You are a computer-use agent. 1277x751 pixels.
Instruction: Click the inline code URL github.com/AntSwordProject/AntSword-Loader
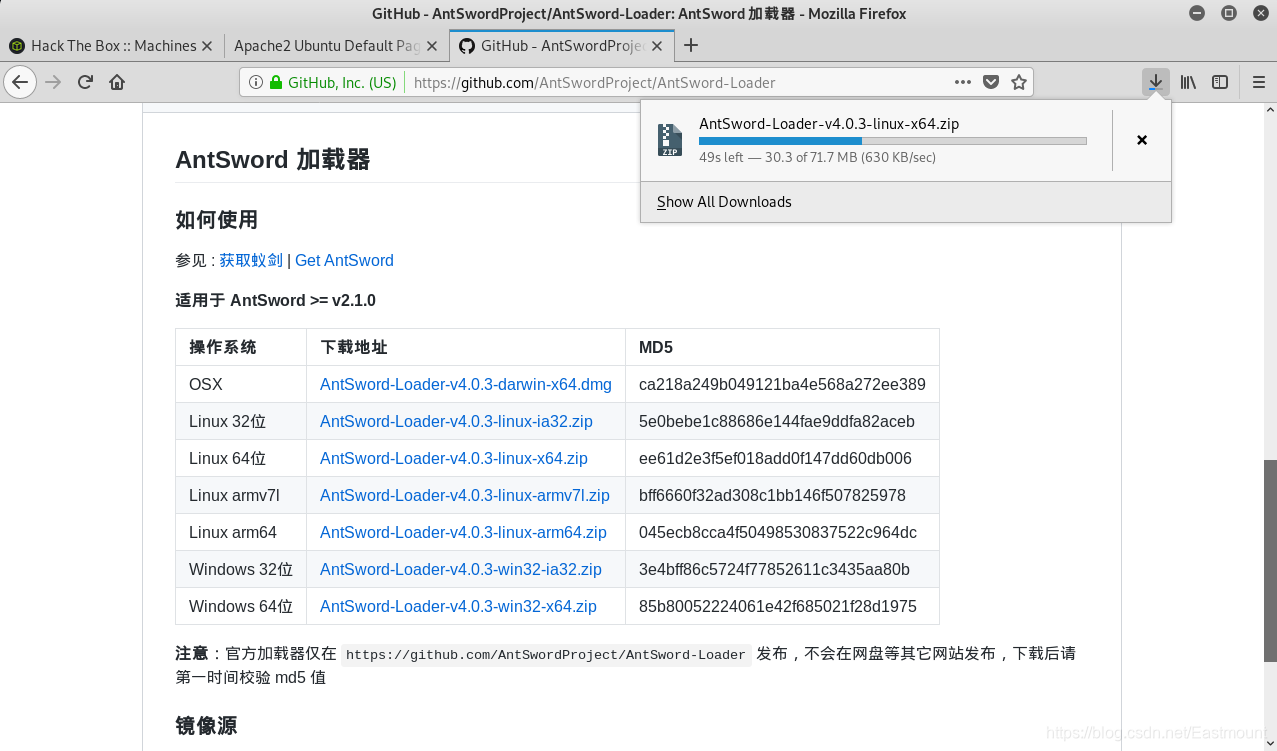pos(546,655)
